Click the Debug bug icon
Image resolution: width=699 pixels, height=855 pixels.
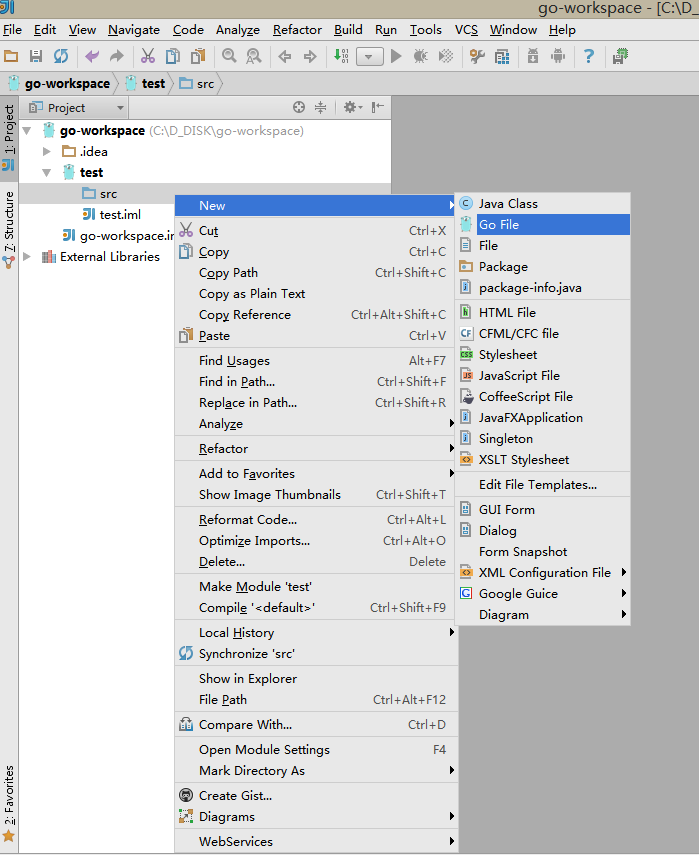[x=420, y=56]
